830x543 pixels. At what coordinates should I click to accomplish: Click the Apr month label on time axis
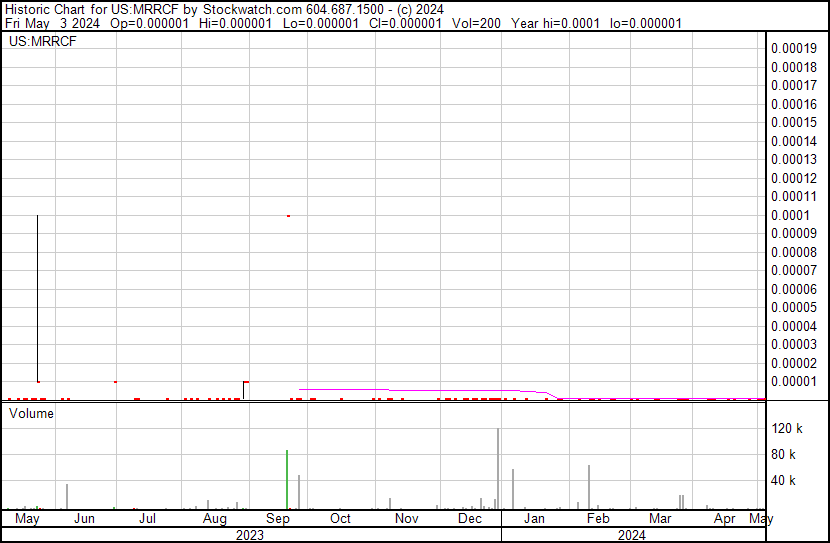point(724,519)
